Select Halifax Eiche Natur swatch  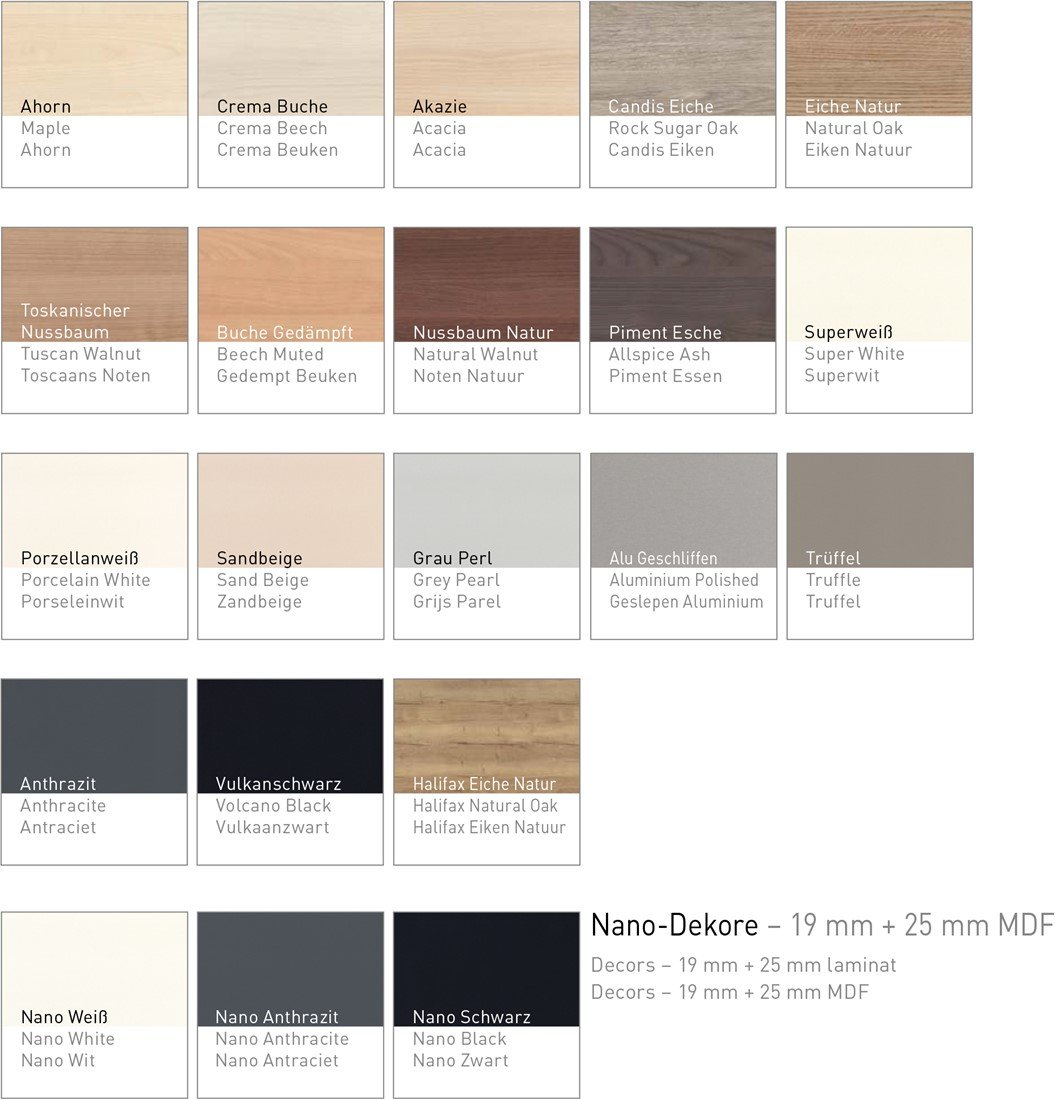point(486,735)
